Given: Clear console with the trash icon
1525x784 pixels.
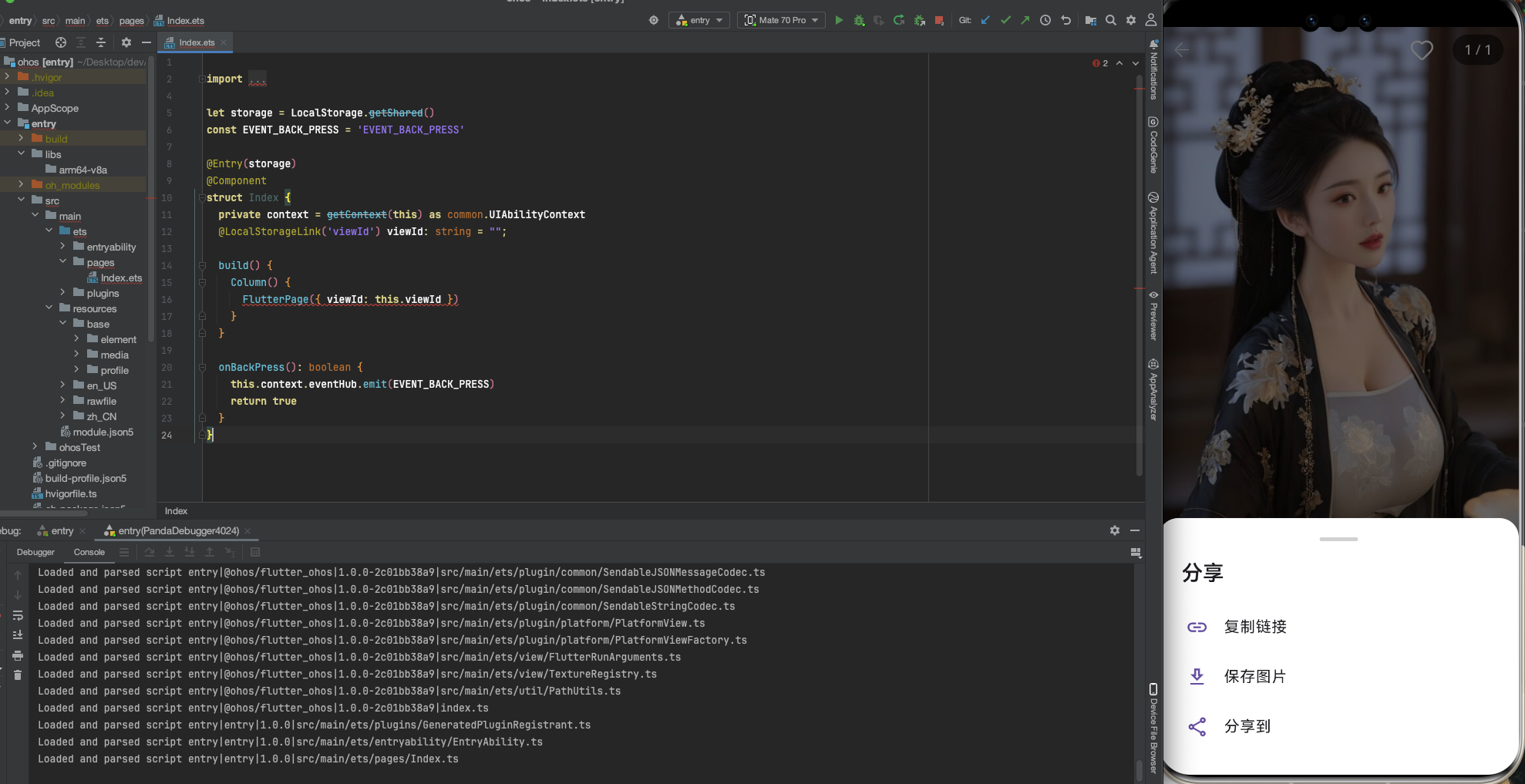Looking at the screenshot, I should [x=18, y=675].
